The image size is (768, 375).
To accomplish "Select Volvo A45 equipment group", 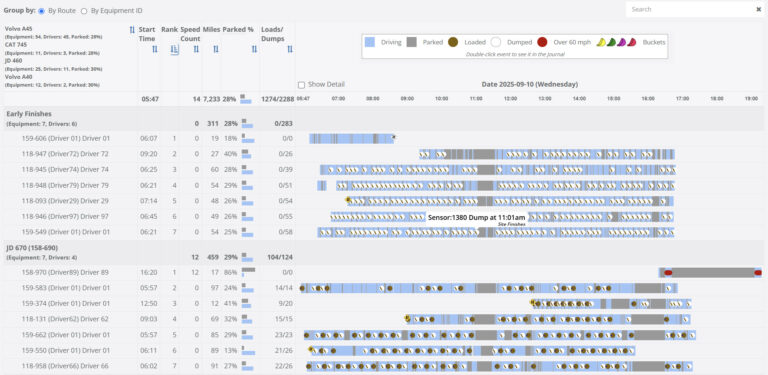I will (x=18, y=29).
